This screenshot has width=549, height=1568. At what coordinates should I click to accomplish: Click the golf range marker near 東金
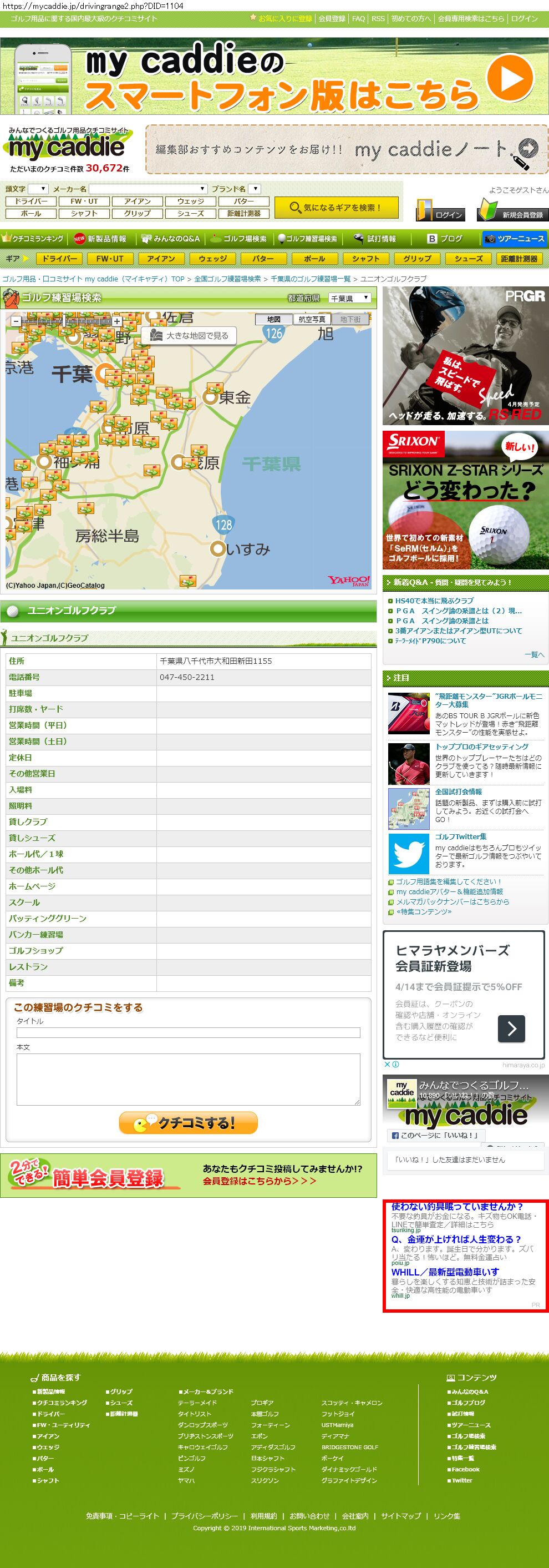pyautogui.click(x=214, y=389)
